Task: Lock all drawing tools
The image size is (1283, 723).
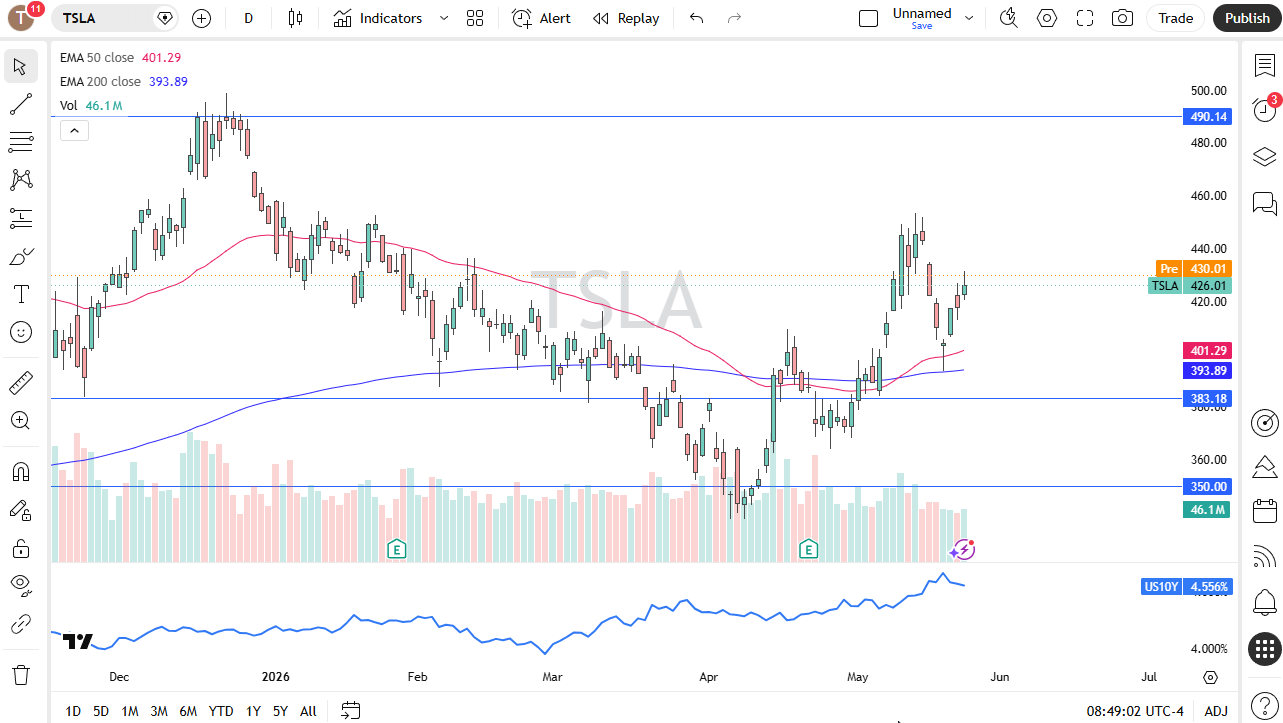Action: coord(21,548)
